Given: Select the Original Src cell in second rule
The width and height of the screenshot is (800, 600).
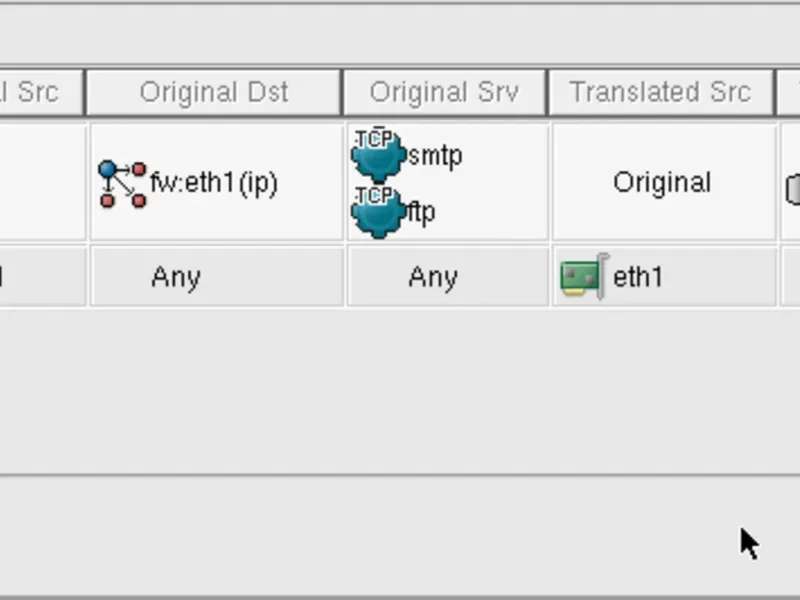Looking at the screenshot, I should click(x=40, y=277).
